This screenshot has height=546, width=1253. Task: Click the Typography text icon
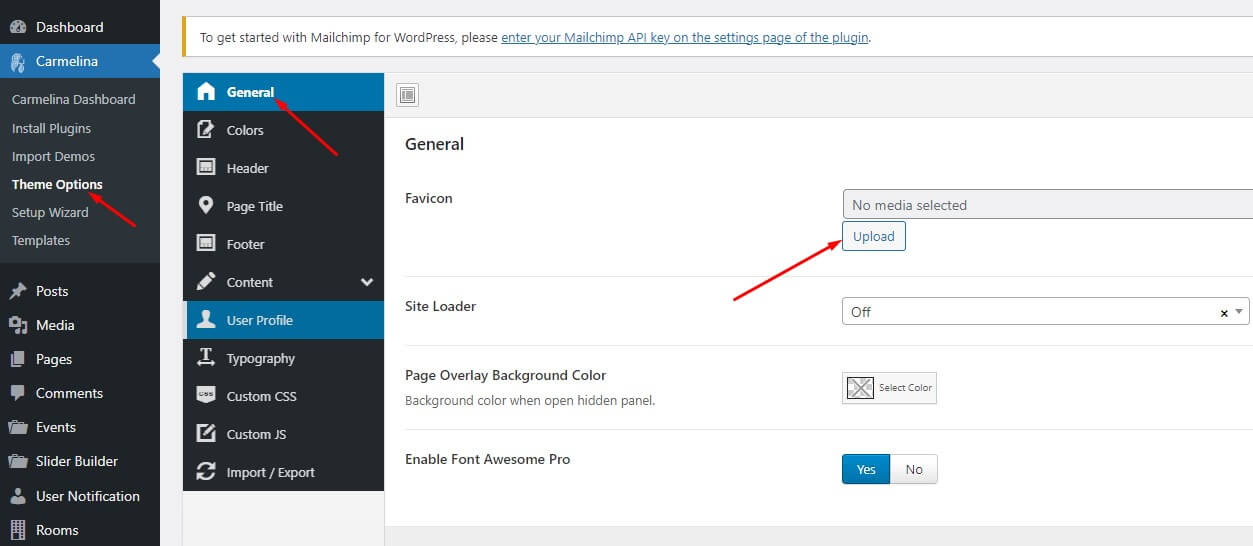[x=206, y=358]
